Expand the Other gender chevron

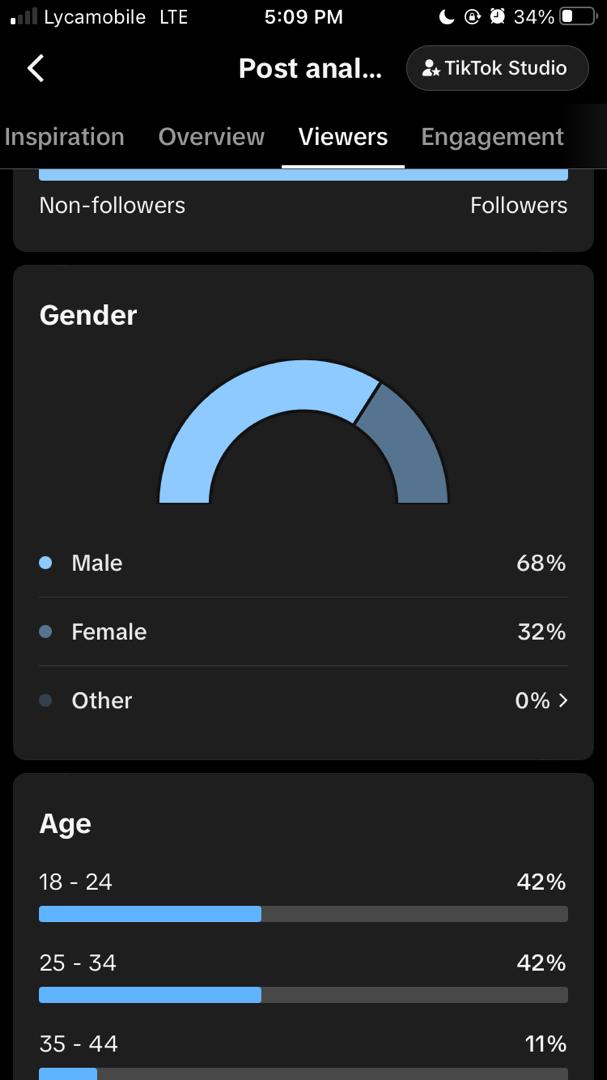pyautogui.click(x=563, y=700)
